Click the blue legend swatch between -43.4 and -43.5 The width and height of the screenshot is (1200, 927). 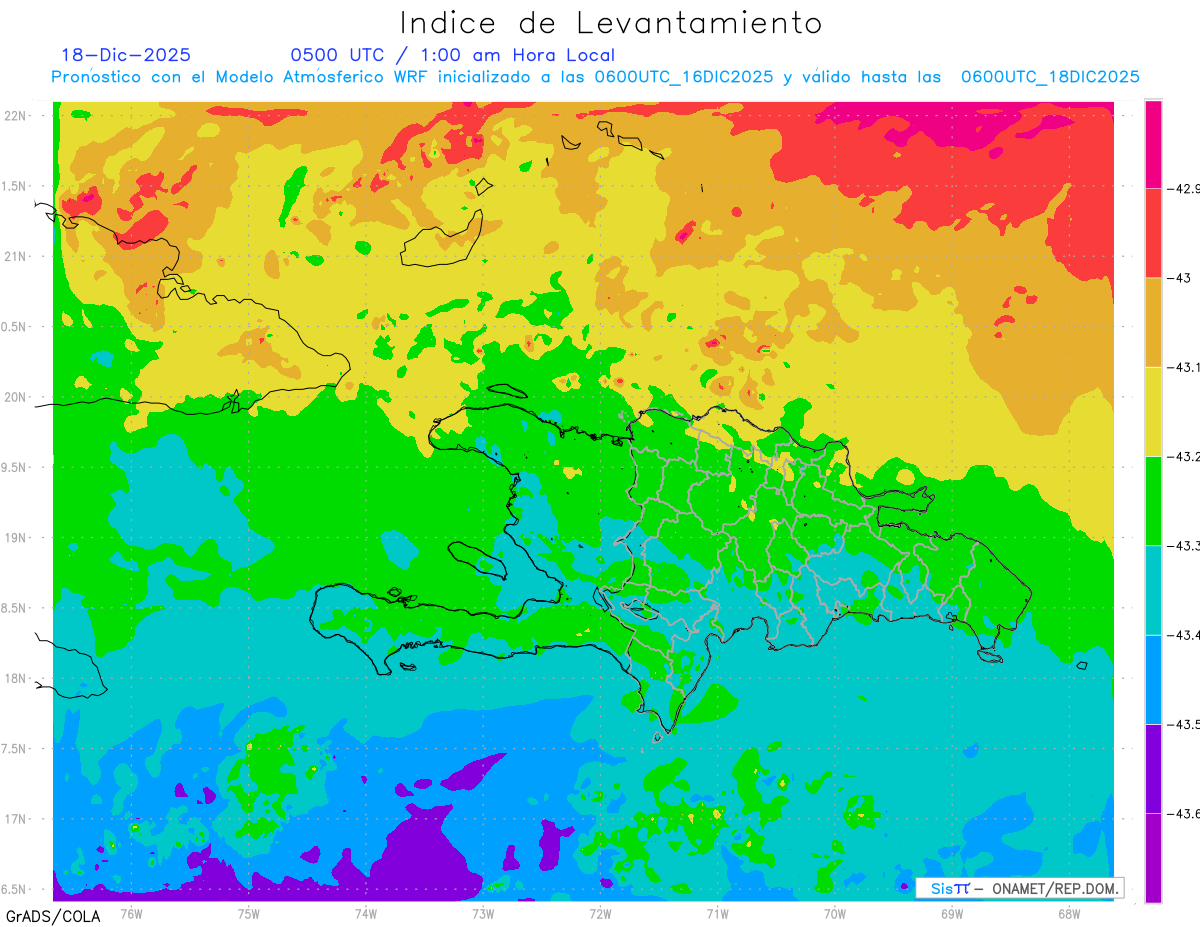1153,679
